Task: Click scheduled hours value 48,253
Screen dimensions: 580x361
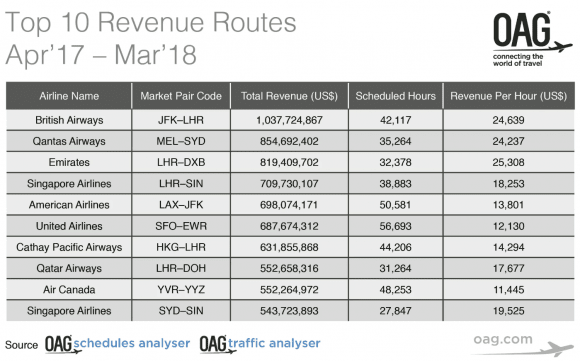Action: pos(395,290)
